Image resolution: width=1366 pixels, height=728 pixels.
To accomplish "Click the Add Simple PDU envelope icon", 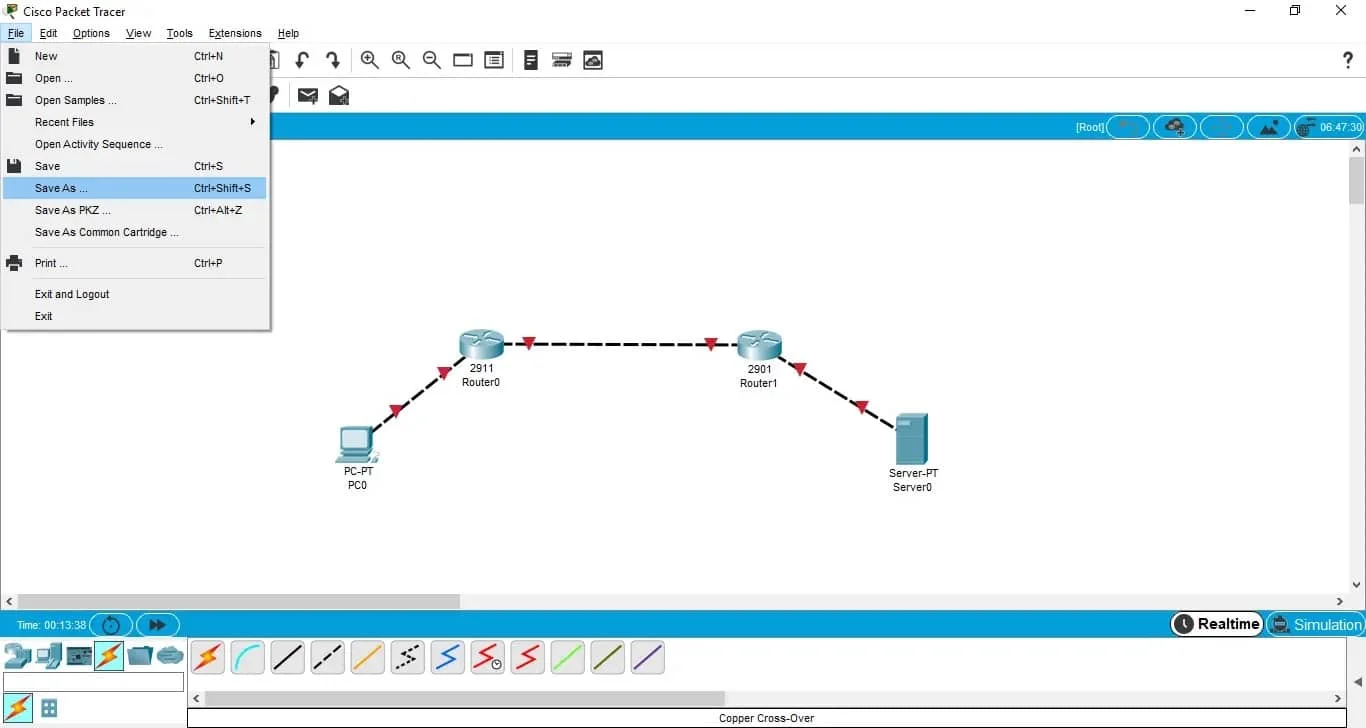I will click(308, 95).
